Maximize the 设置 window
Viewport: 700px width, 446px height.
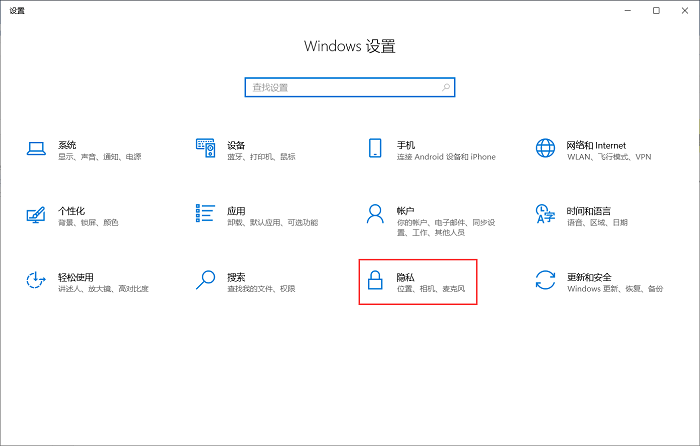pyautogui.click(x=656, y=10)
